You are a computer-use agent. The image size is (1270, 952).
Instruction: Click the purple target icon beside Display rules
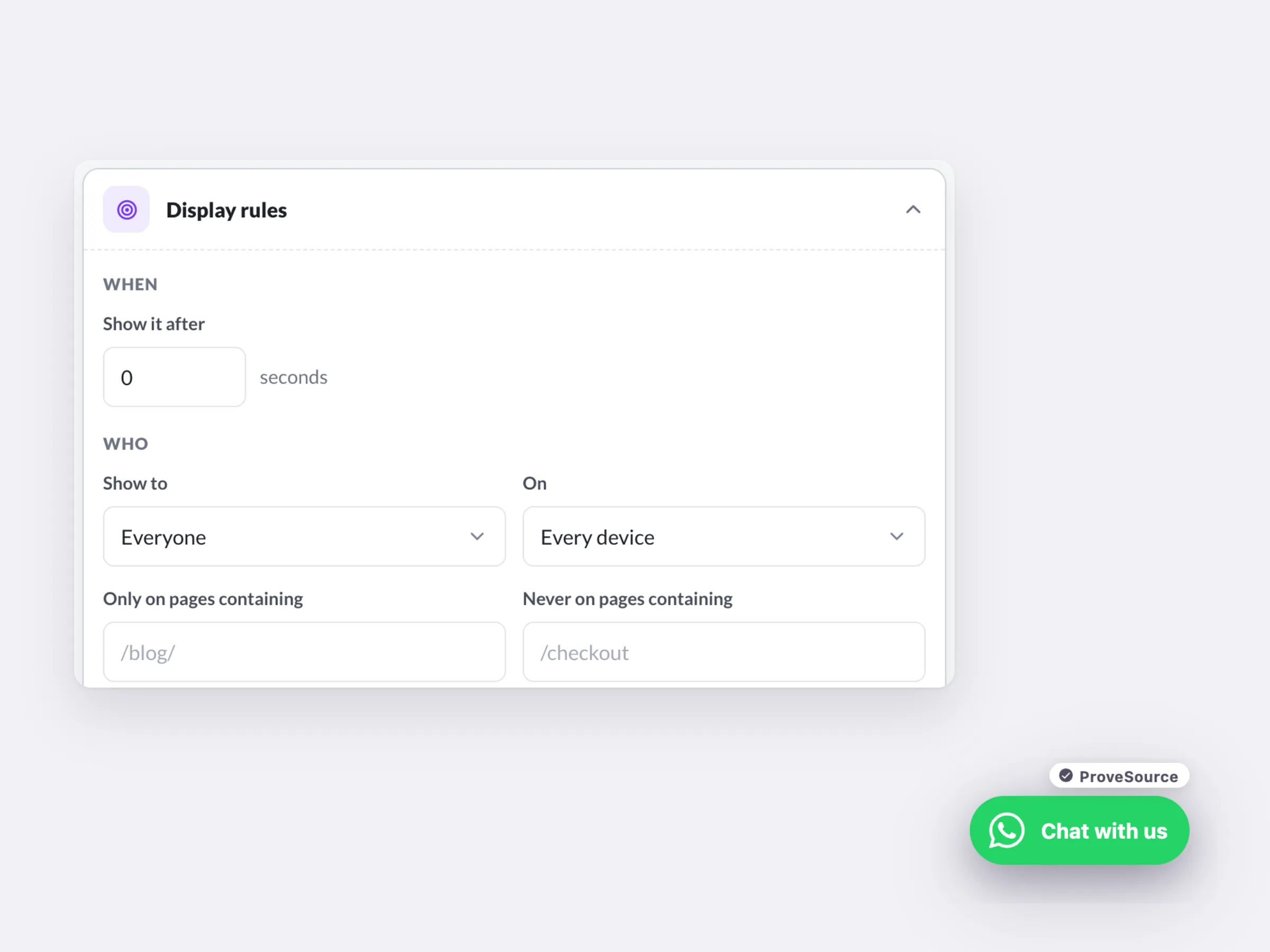[x=126, y=209]
